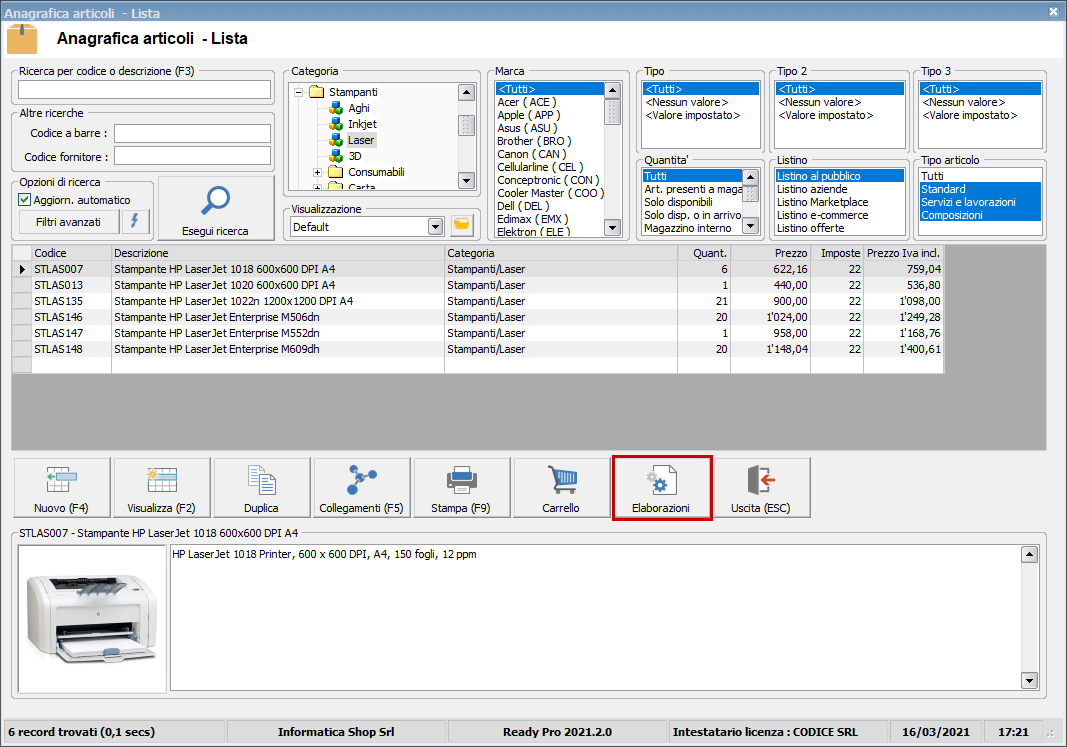Click the Codice fornitore input field
Image resolution: width=1067 pixels, height=747 pixels.
(193, 156)
